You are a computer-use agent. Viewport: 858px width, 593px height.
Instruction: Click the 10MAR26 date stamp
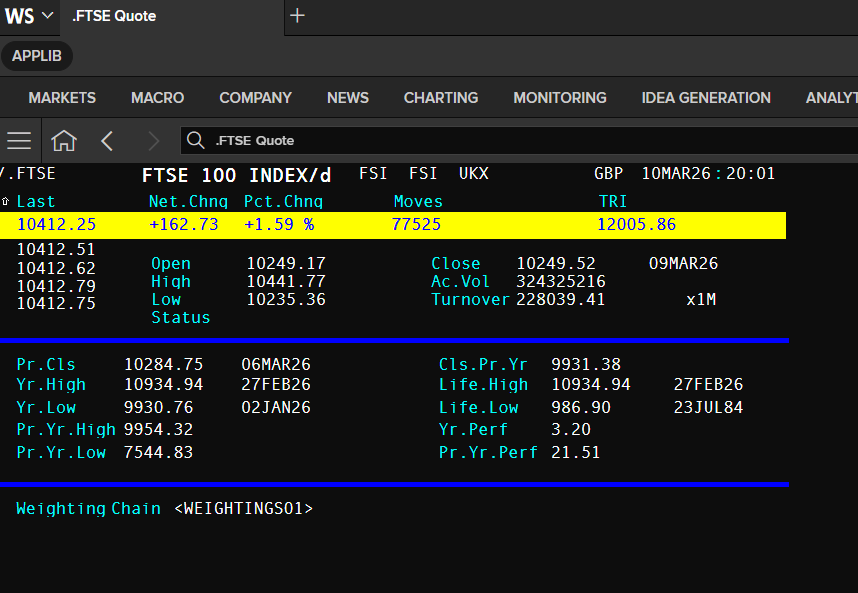point(676,173)
